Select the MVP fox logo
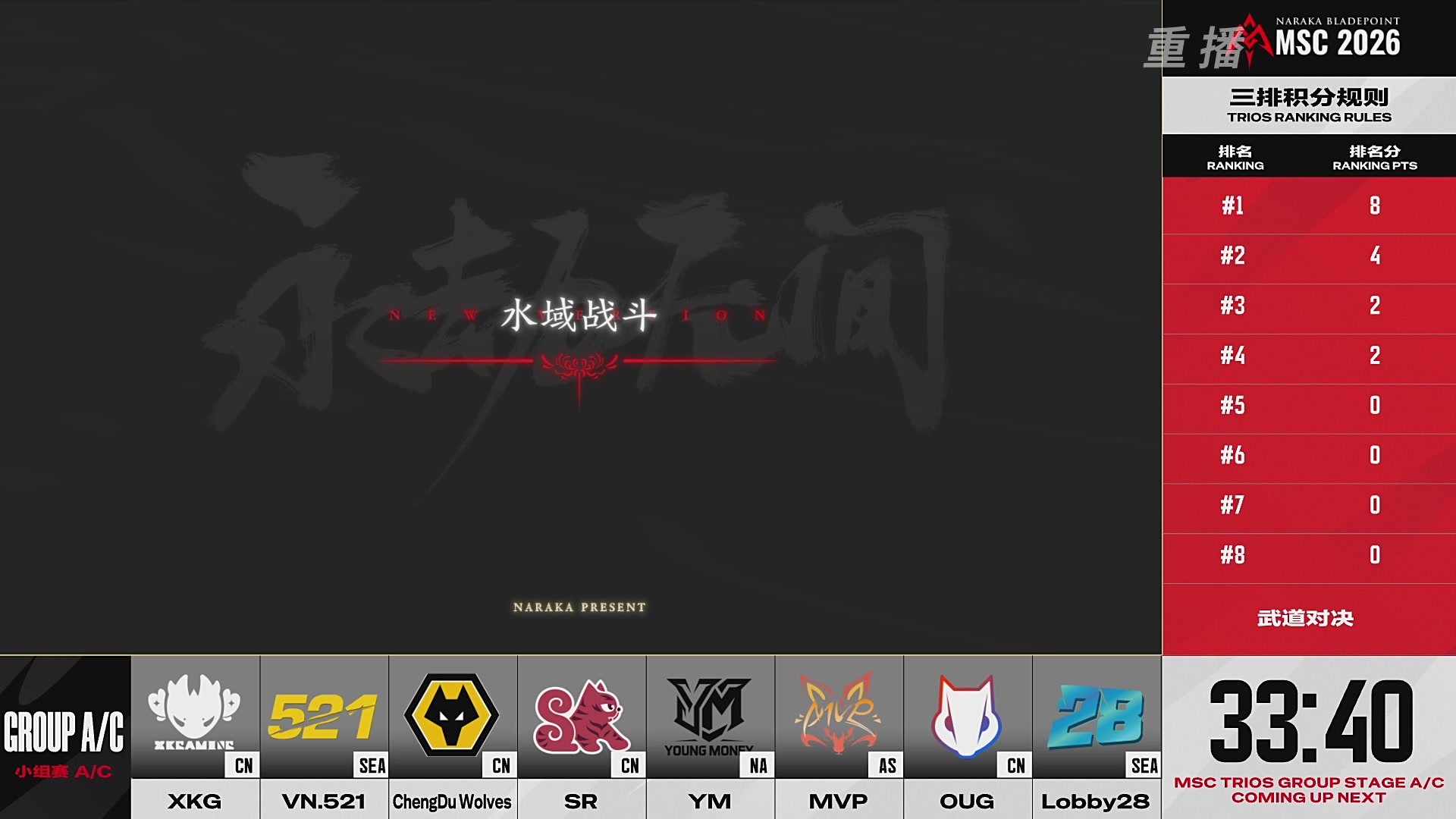This screenshot has width=1456, height=819. [x=838, y=713]
